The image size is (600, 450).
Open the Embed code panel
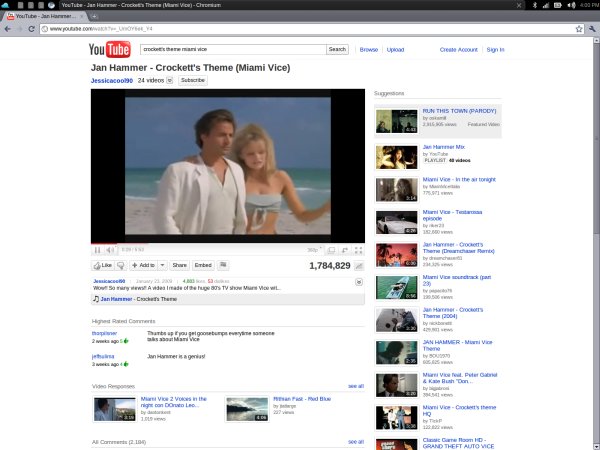(203, 265)
